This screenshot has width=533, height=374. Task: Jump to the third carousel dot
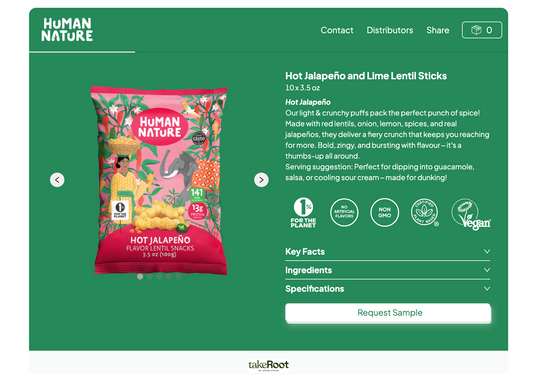click(x=159, y=276)
